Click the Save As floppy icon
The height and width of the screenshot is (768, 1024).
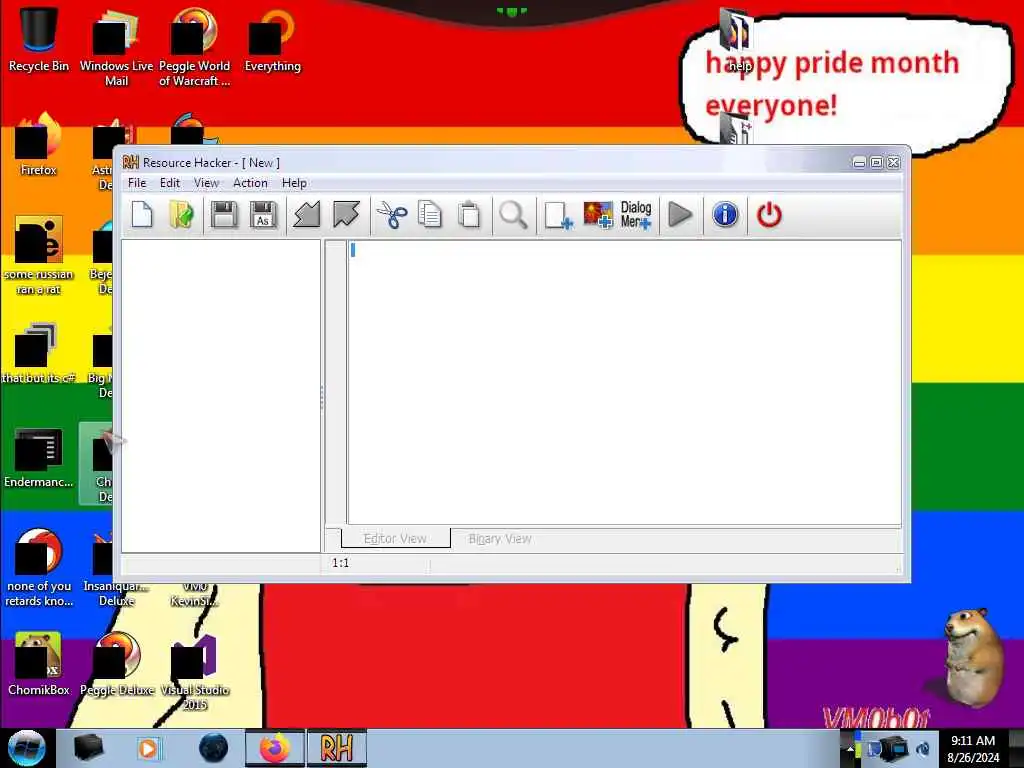263,215
